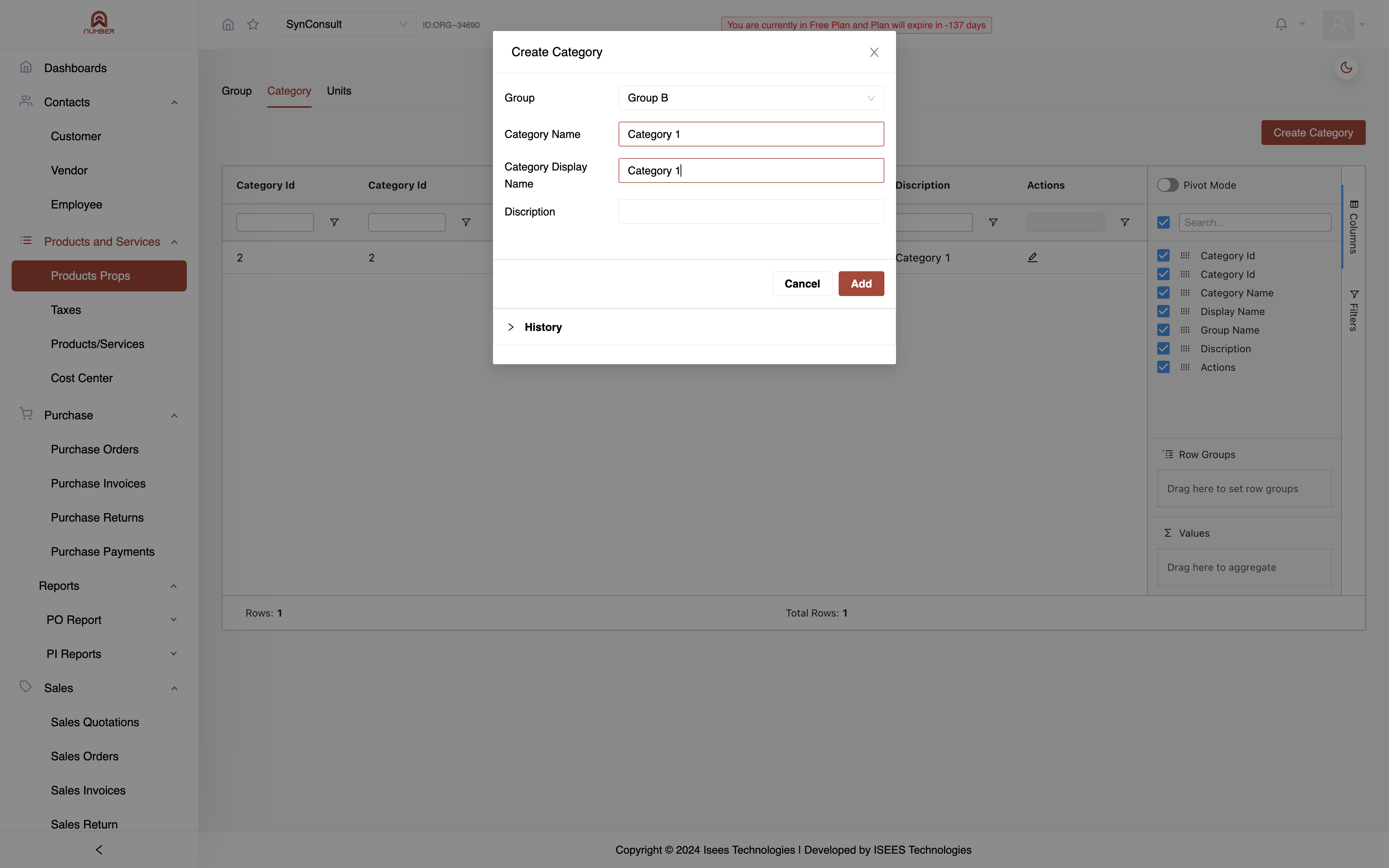Click filter icon for Actions column
Viewport: 1389px width, 868px height.
[x=1125, y=222]
